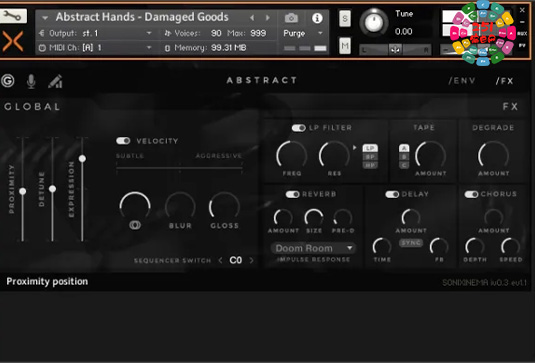Expand the Purge dropdown menu
Image resolution: width=535 pixels, height=363 pixels.
click(x=303, y=33)
